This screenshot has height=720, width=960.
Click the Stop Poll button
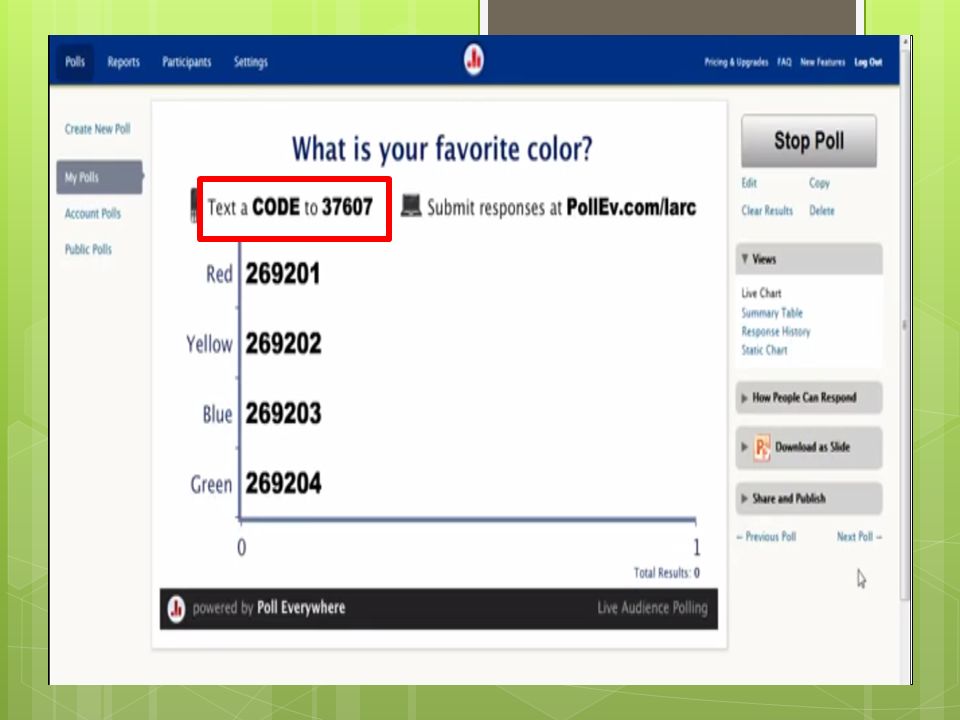tap(809, 141)
